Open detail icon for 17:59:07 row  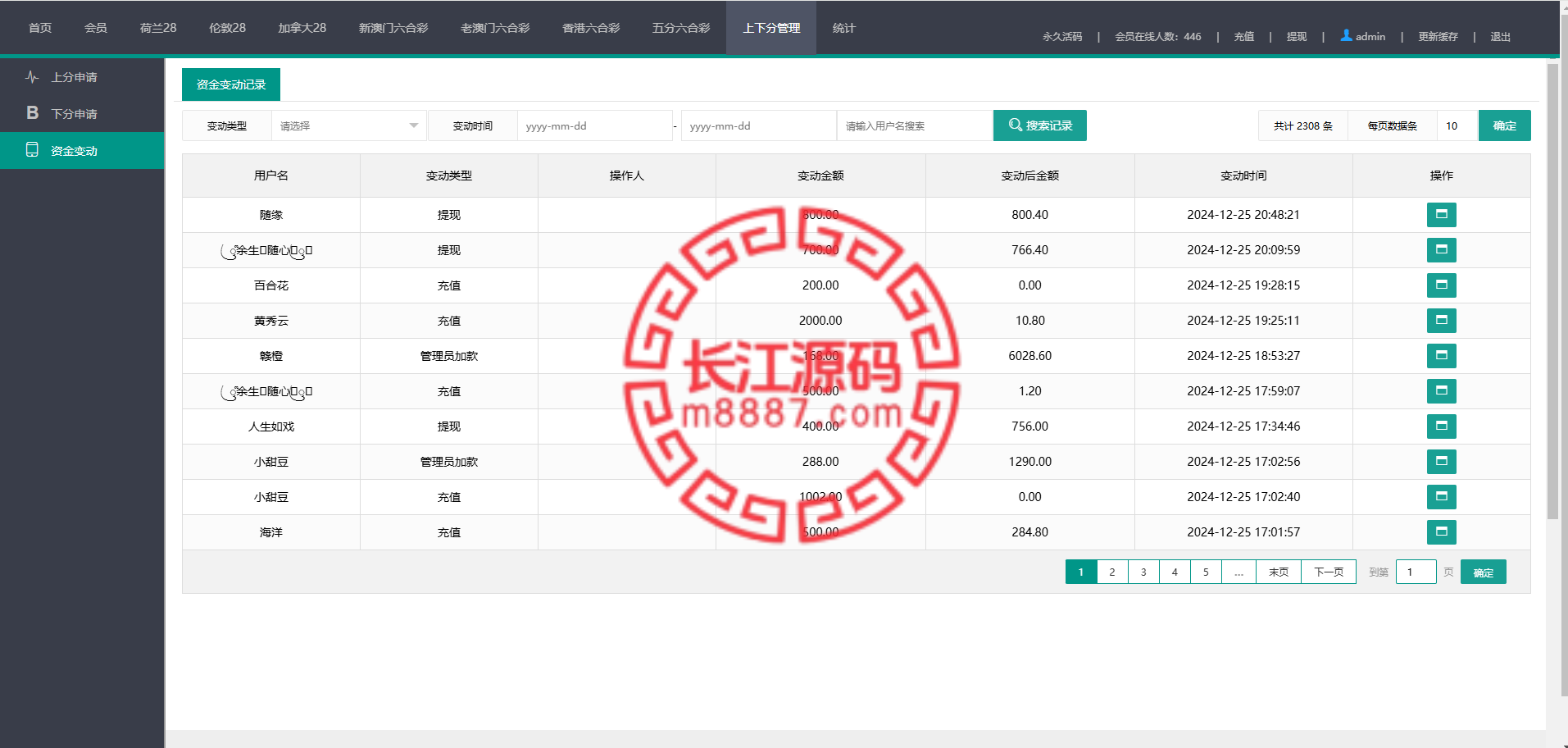[1441, 391]
